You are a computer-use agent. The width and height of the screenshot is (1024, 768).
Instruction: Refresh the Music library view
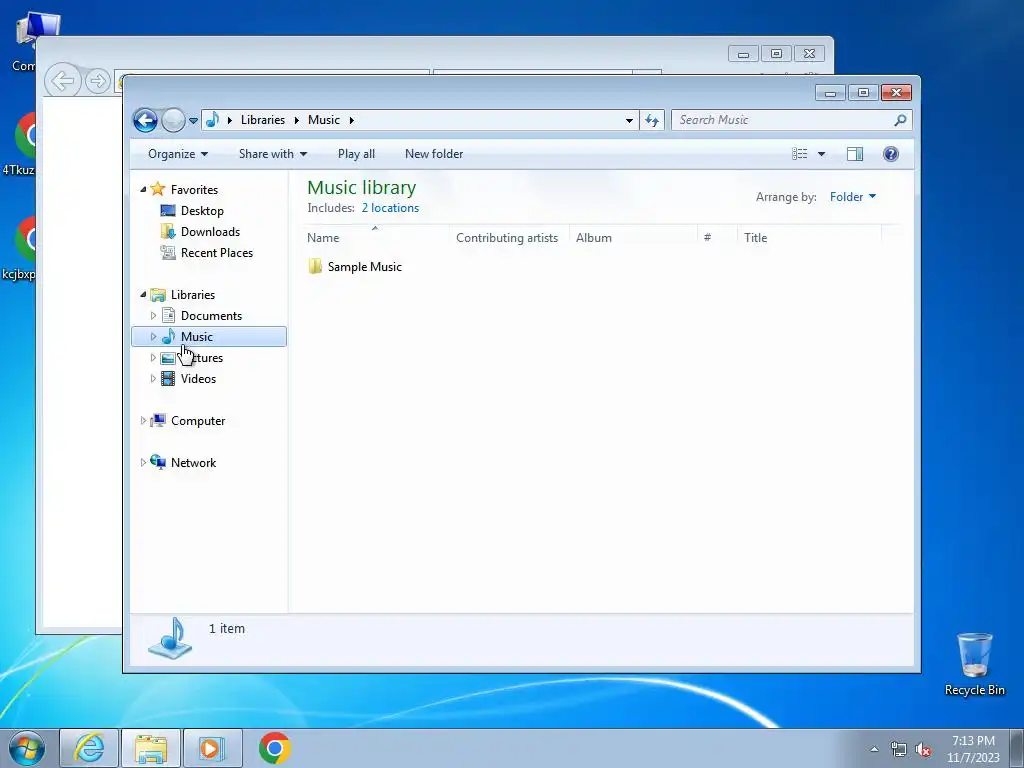pos(652,120)
